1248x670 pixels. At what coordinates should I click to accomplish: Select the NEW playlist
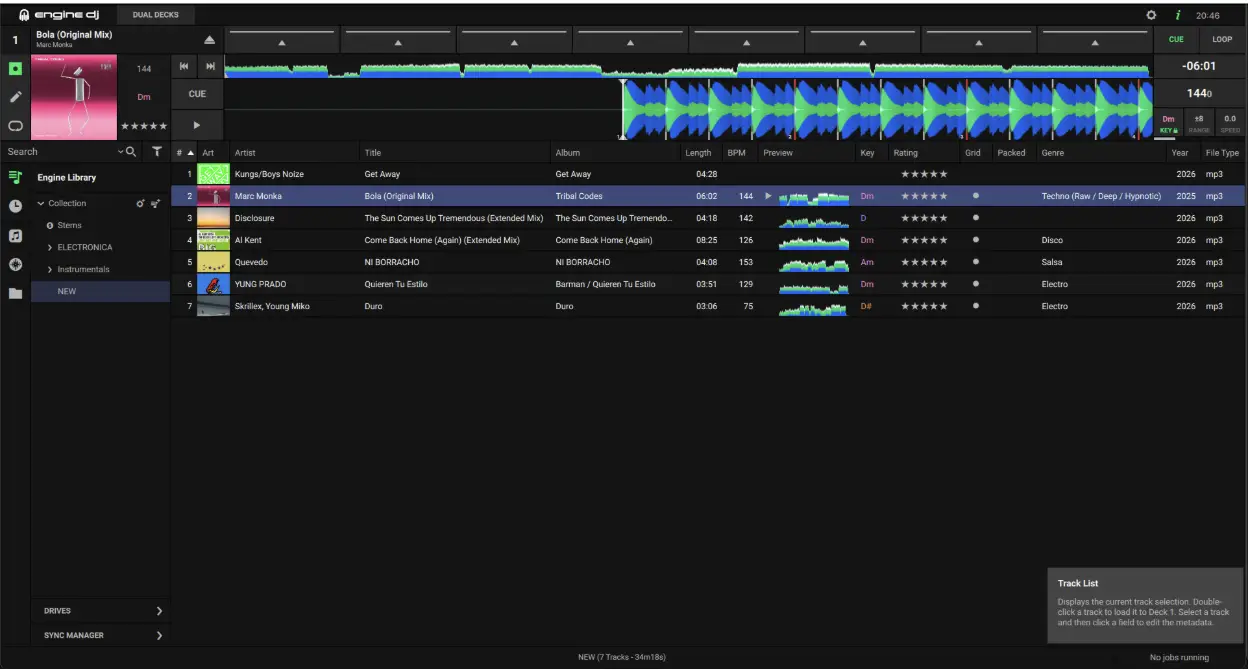click(x=100, y=291)
